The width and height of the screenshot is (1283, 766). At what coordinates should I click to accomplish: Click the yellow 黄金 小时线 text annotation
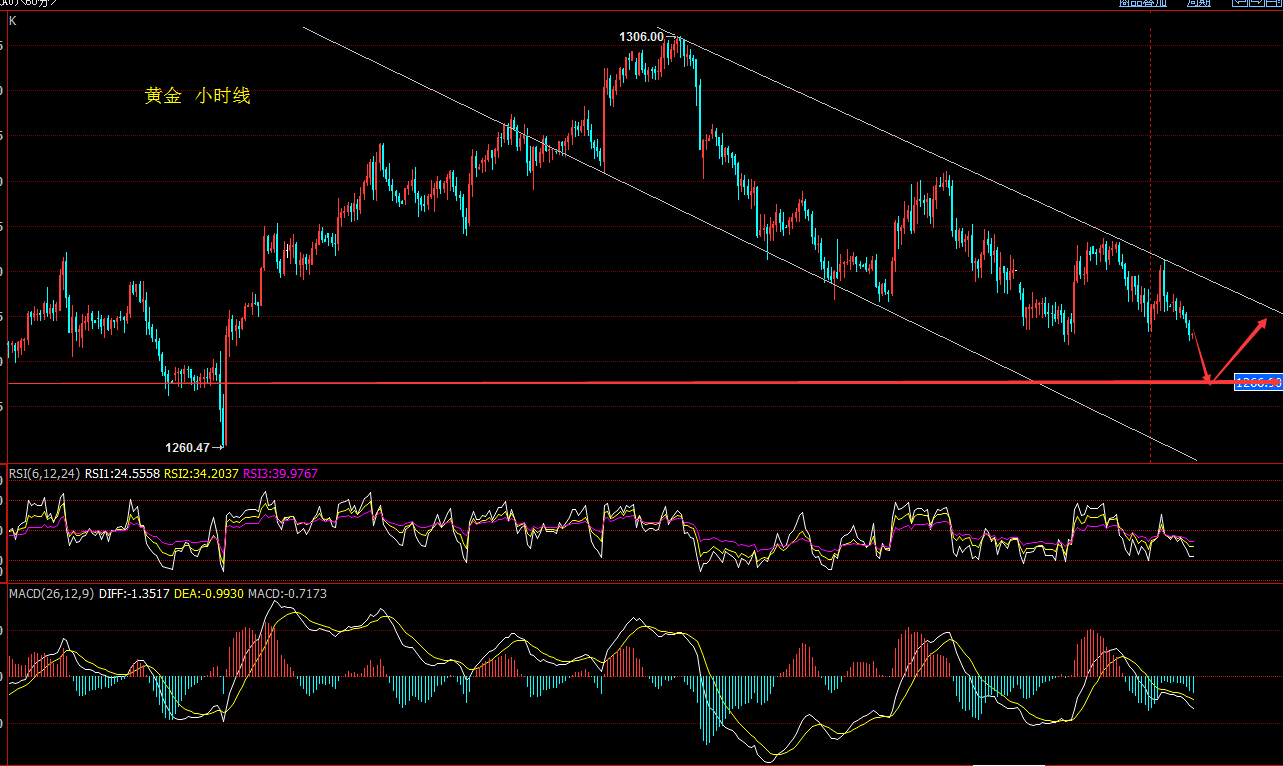tap(197, 96)
